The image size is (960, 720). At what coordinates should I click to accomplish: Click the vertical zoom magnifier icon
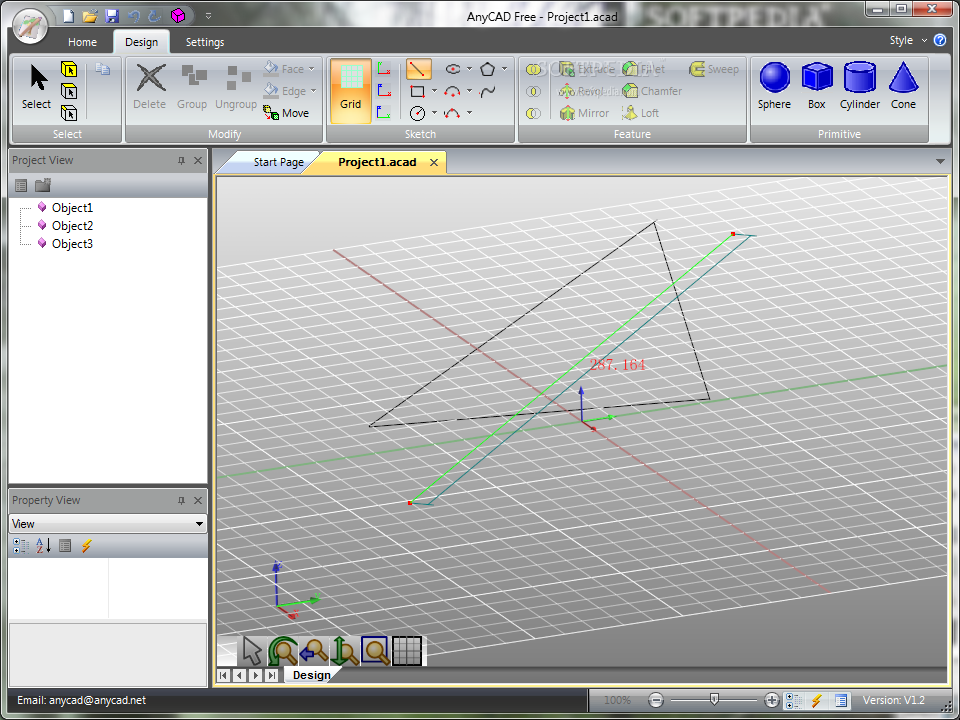[x=344, y=650]
